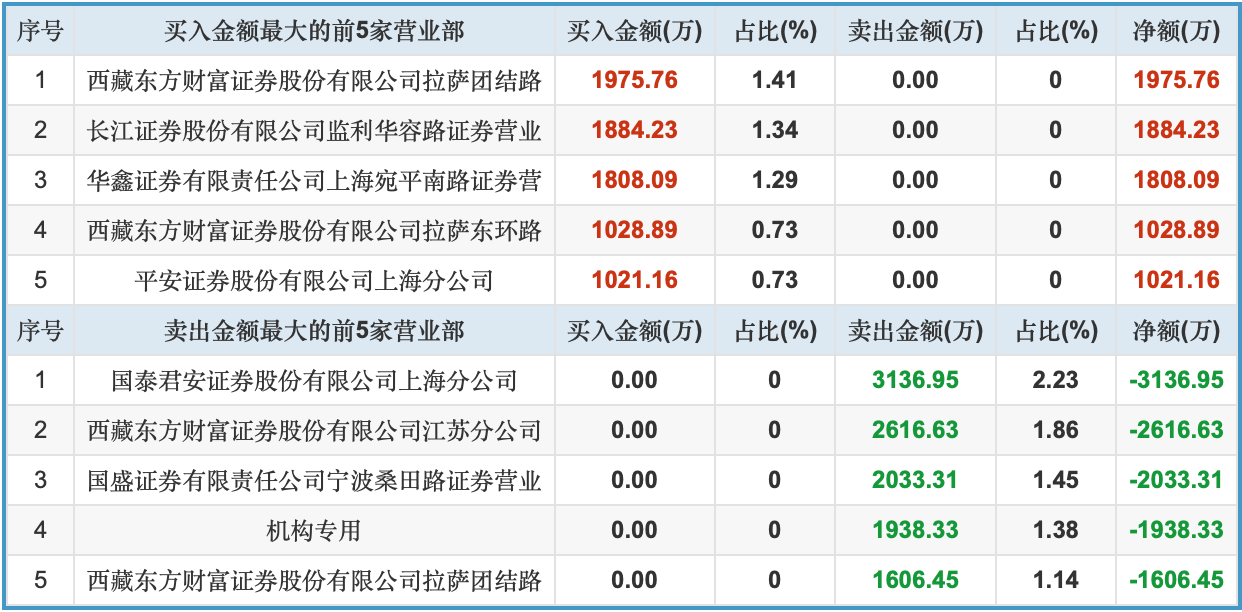This screenshot has width=1242, height=612.
Task: Select sell-table row 5 broker 西藏东方财富证券拉萨团结路
Action: [x=314, y=580]
